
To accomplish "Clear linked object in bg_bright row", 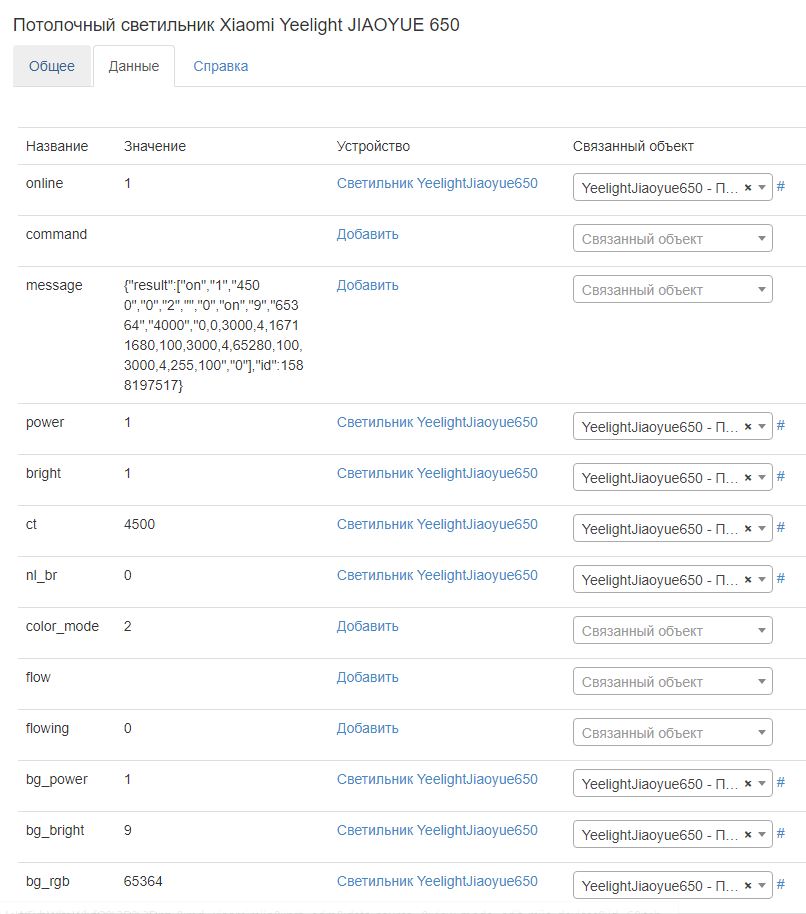I will click(748, 835).
